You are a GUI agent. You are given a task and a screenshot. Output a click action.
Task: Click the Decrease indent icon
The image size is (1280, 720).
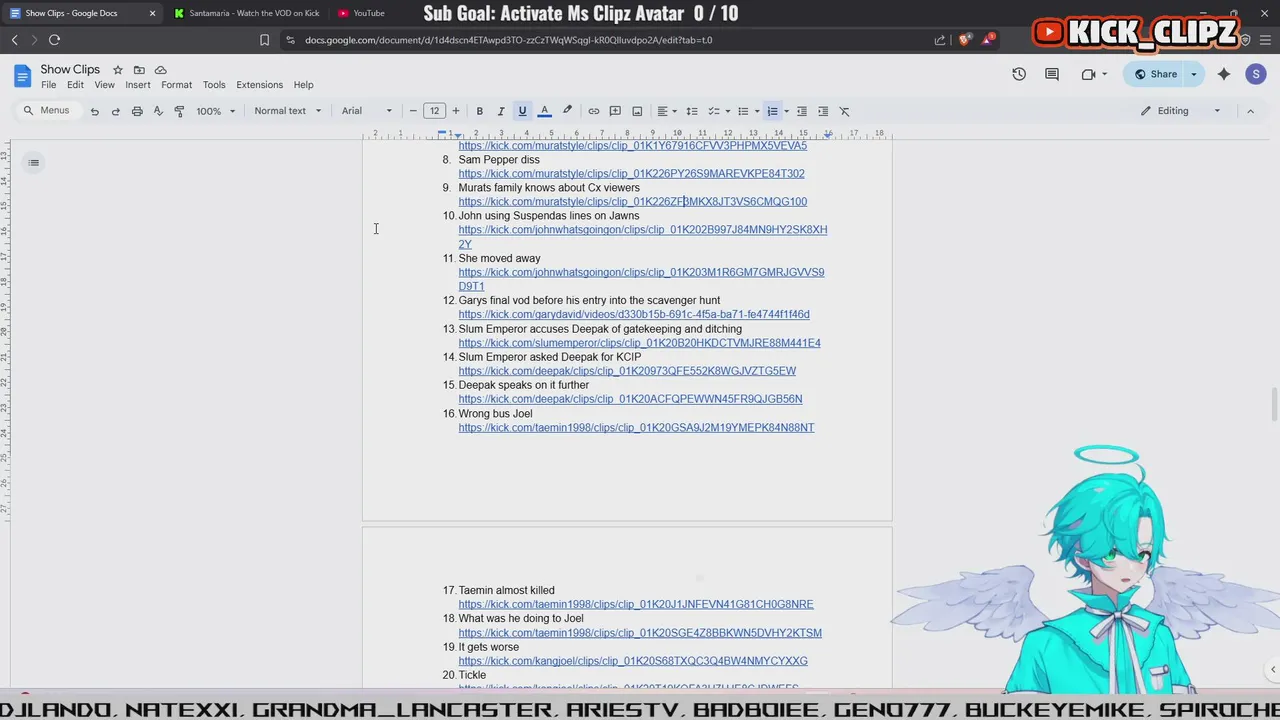click(802, 111)
